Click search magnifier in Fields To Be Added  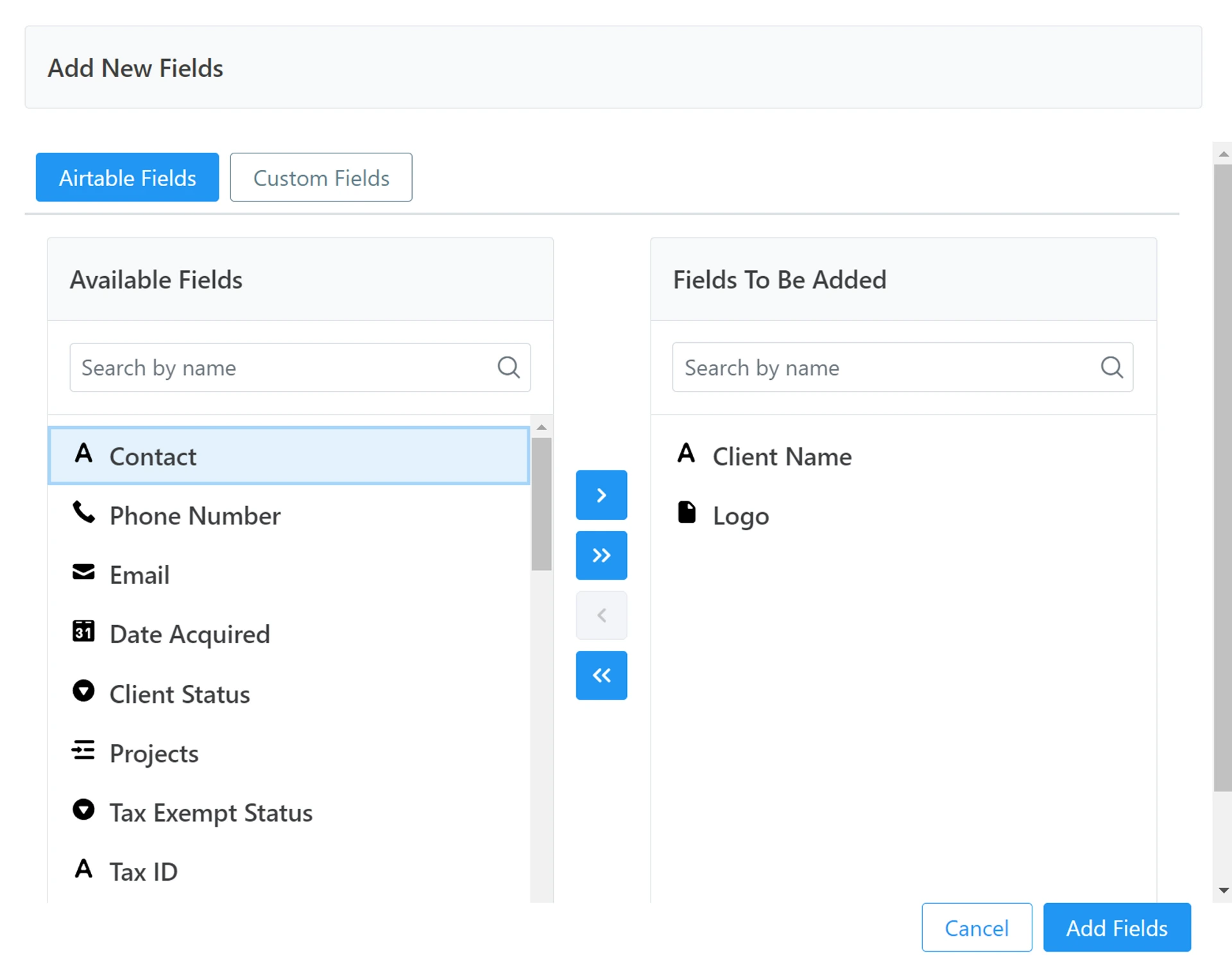pos(1111,367)
